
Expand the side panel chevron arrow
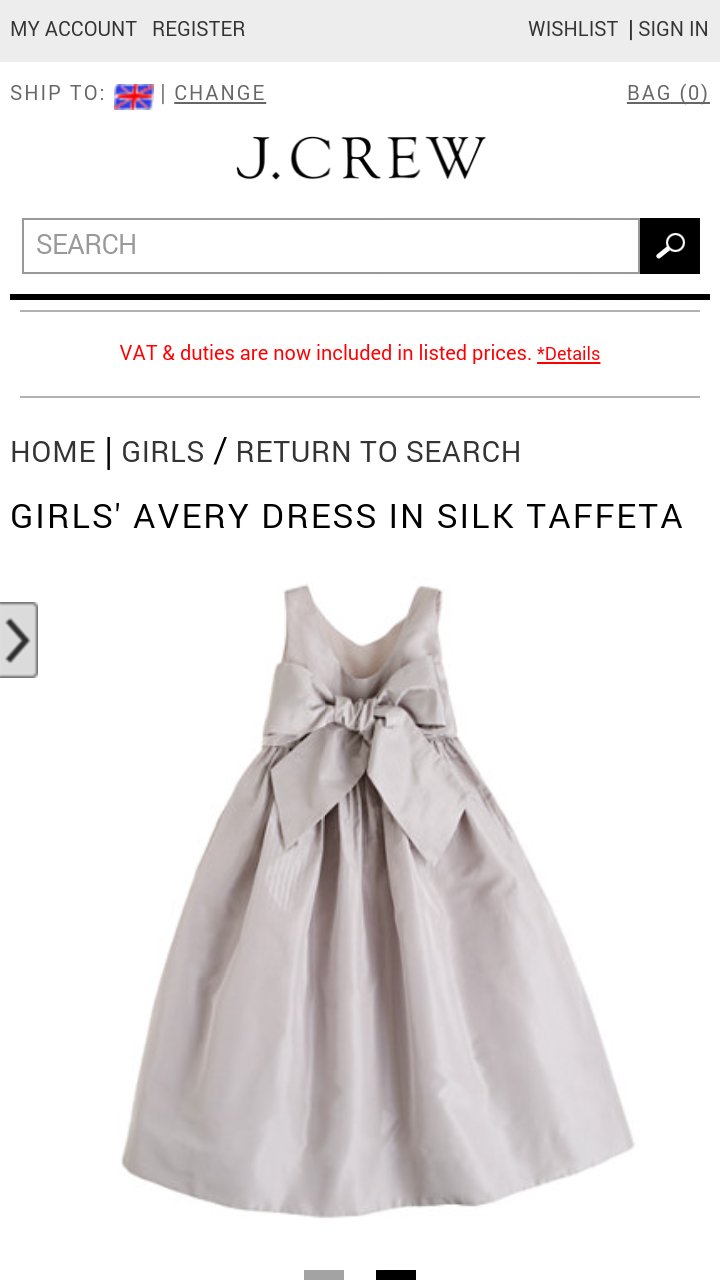point(18,640)
